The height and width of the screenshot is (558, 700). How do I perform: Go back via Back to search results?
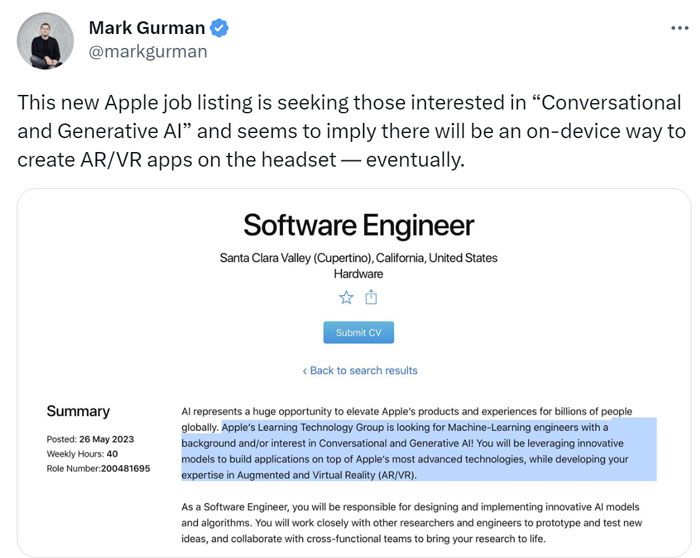360,371
